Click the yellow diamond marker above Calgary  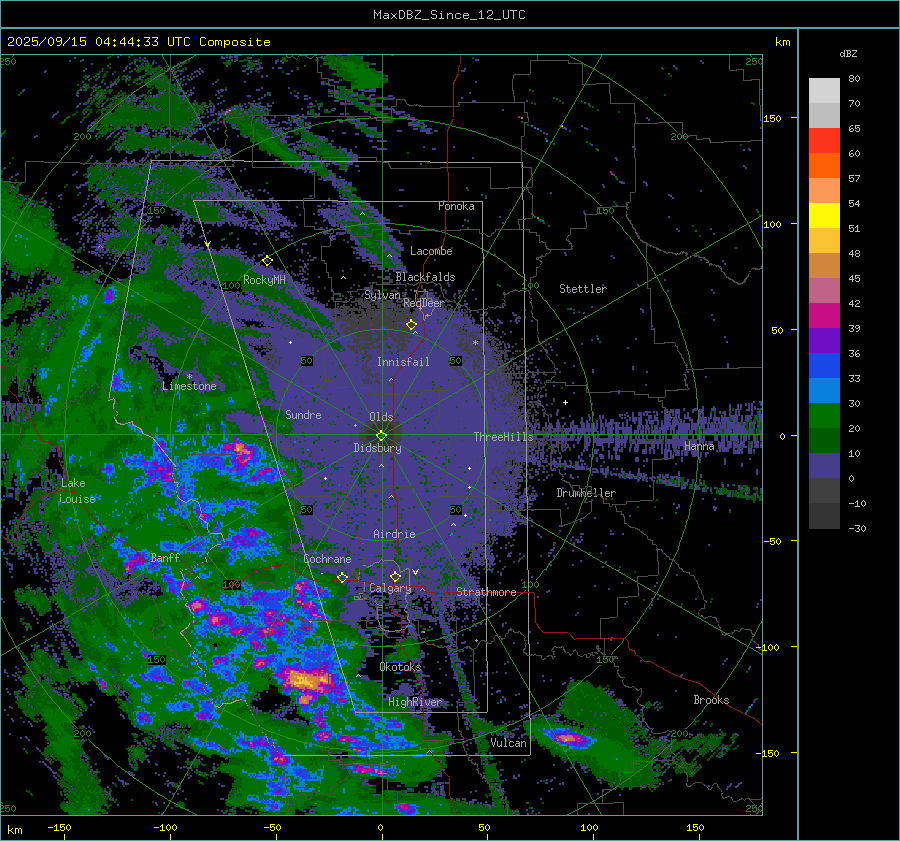tap(395, 576)
